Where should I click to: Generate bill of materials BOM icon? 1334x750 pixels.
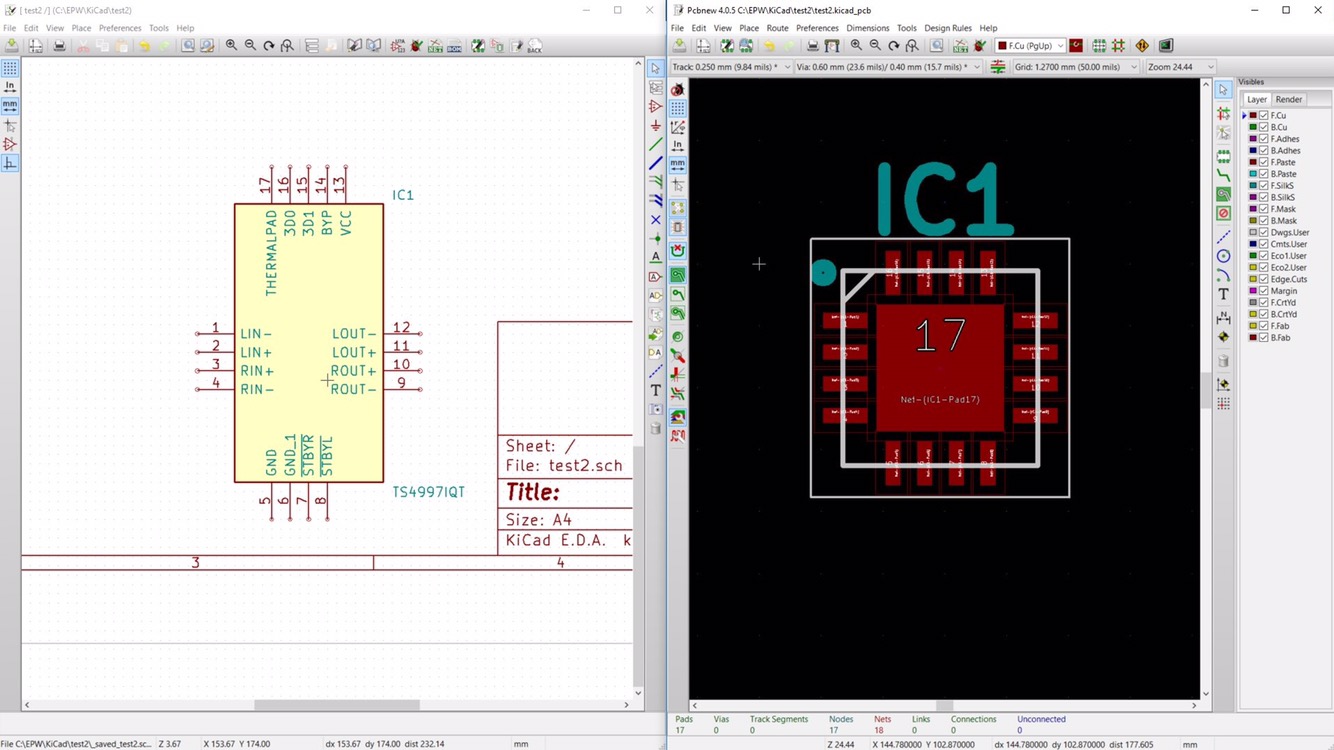tap(454, 46)
